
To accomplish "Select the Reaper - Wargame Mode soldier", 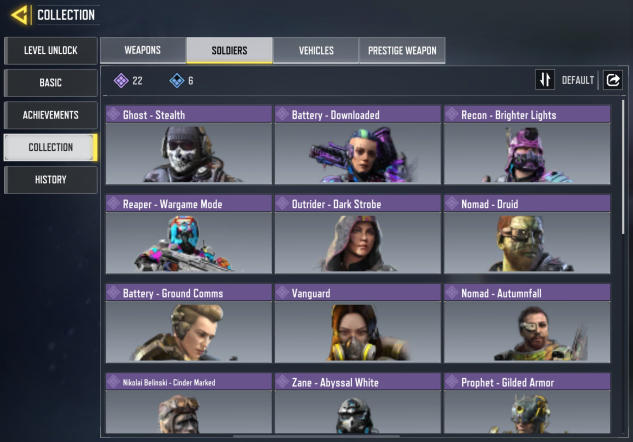I will 189,234.
